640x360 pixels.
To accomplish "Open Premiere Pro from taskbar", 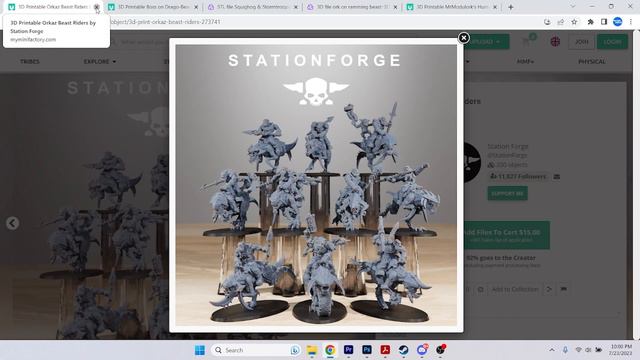I will click(x=348, y=350).
